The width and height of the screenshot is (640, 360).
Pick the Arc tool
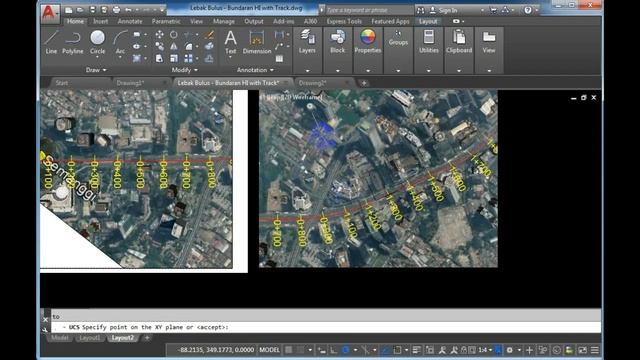pyautogui.click(x=120, y=42)
